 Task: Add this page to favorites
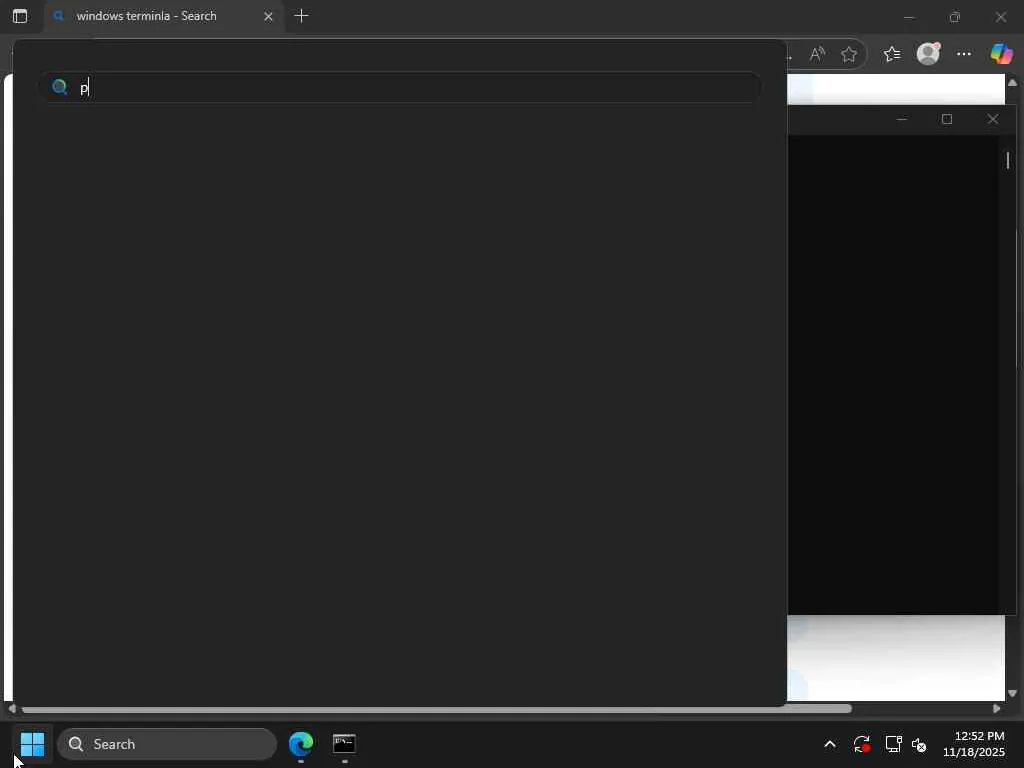click(849, 54)
